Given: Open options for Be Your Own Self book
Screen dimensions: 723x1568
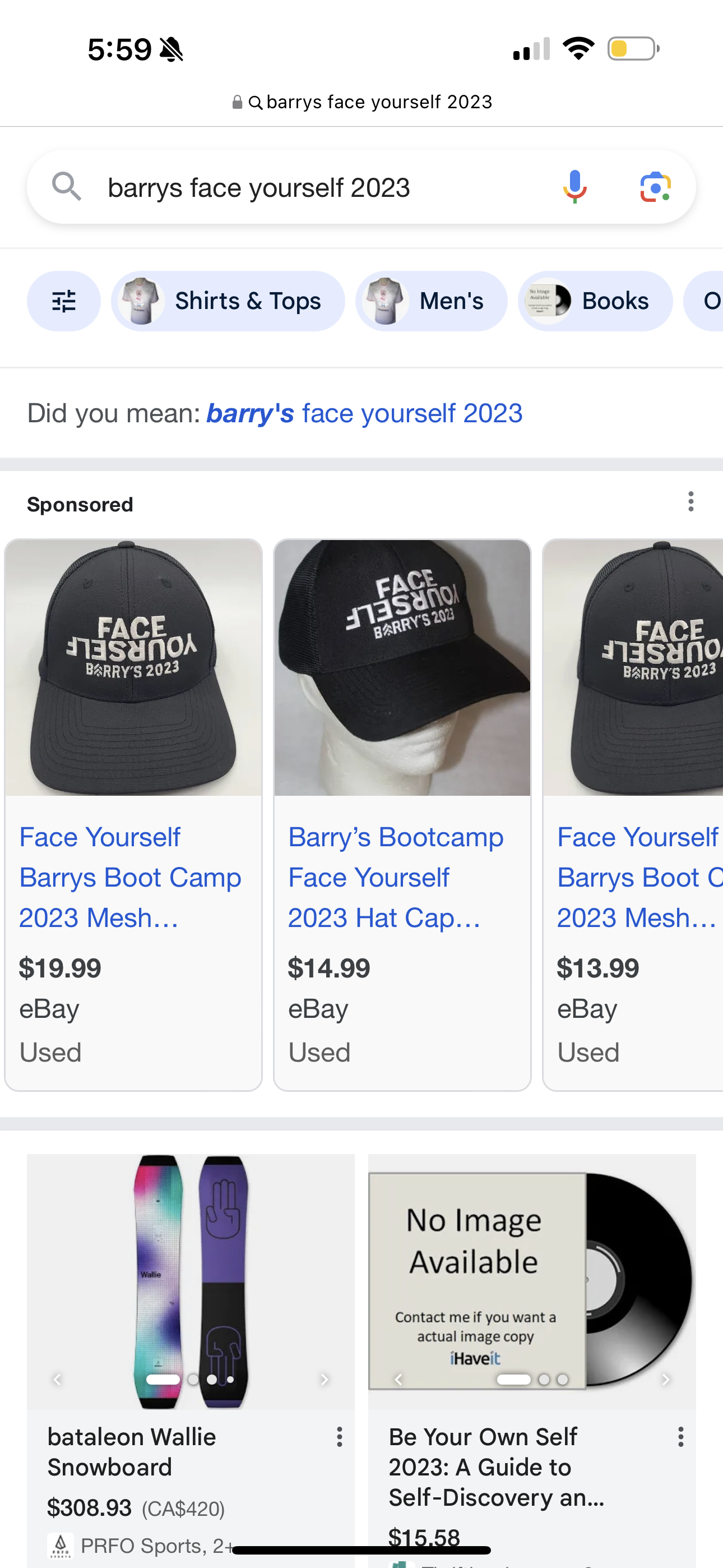Looking at the screenshot, I should click(681, 1437).
